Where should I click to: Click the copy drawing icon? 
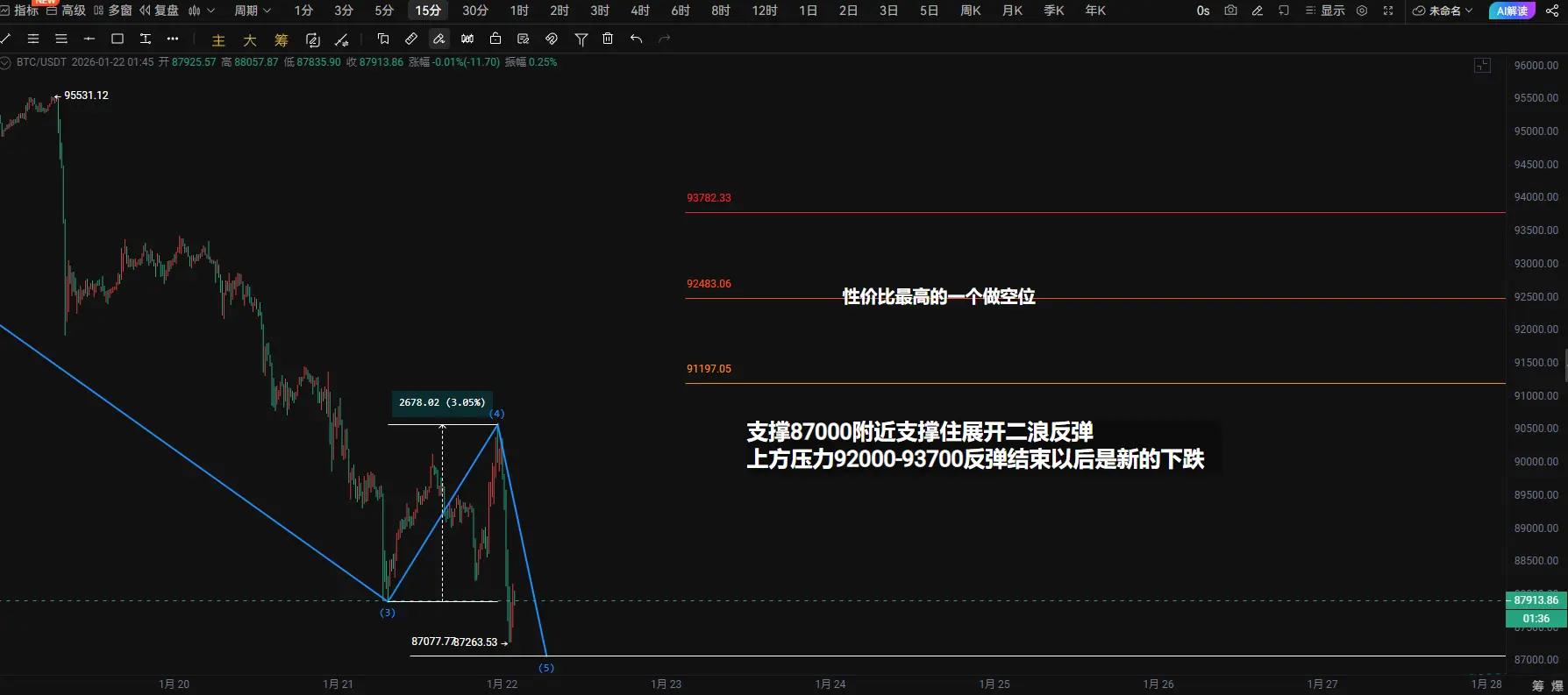pos(383,39)
